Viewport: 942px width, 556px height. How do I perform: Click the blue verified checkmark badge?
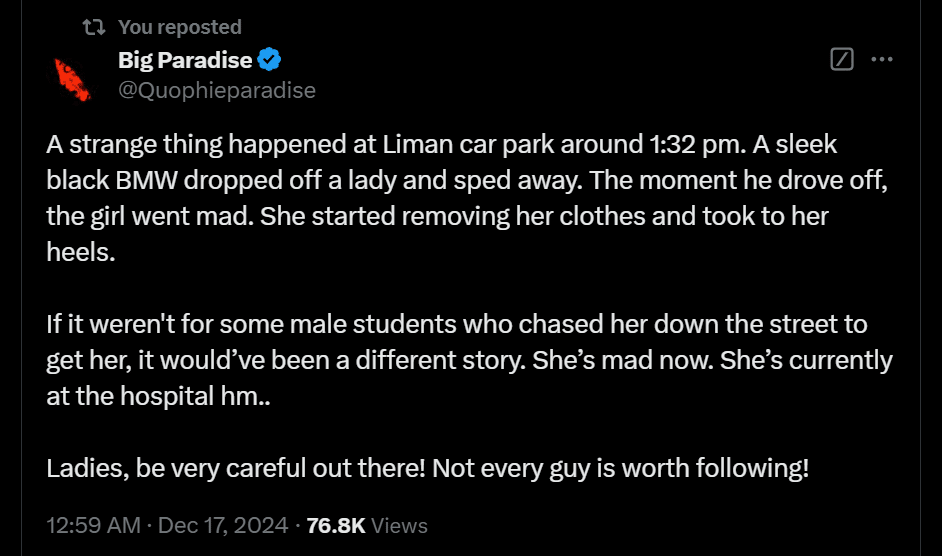(x=269, y=60)
